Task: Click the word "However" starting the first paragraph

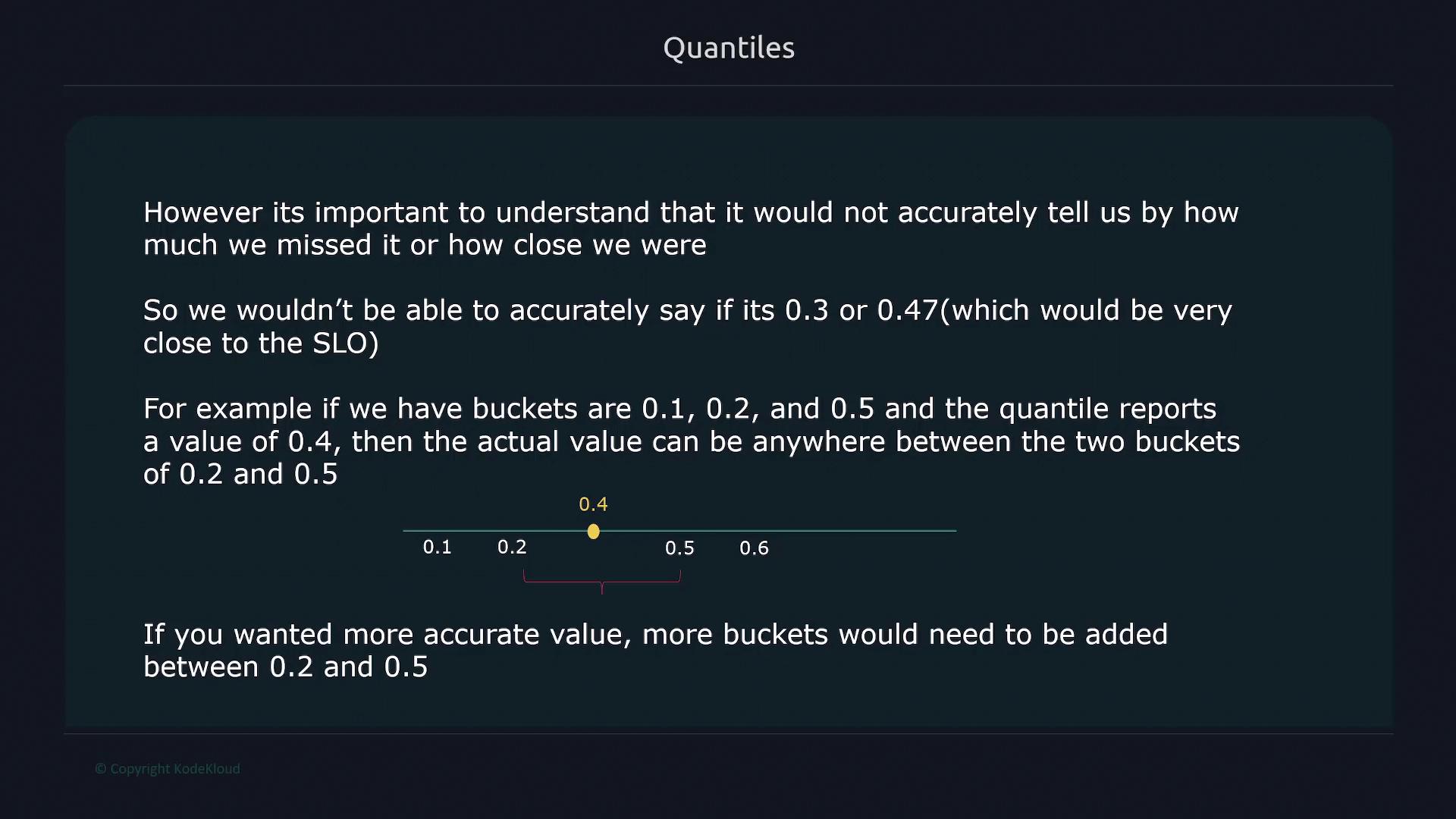Action: pos(202,212)
